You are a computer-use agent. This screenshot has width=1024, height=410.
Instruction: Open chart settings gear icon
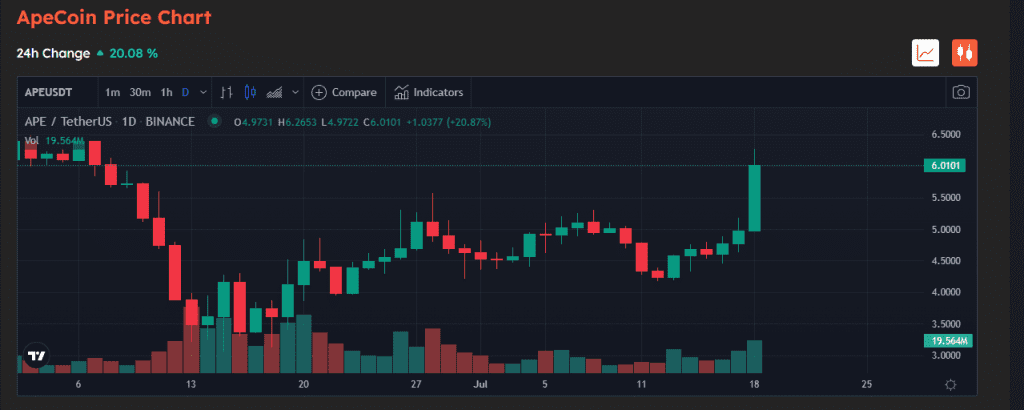point(951,385)
